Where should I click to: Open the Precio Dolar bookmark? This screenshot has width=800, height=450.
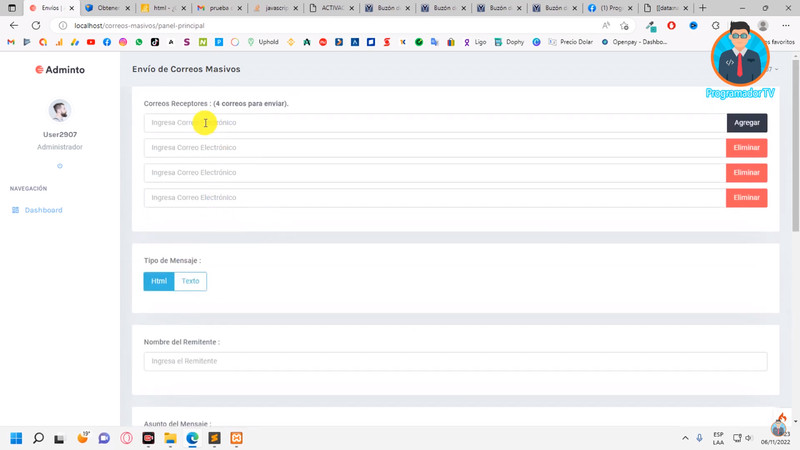pyautogui.click(x=570, y=42)
